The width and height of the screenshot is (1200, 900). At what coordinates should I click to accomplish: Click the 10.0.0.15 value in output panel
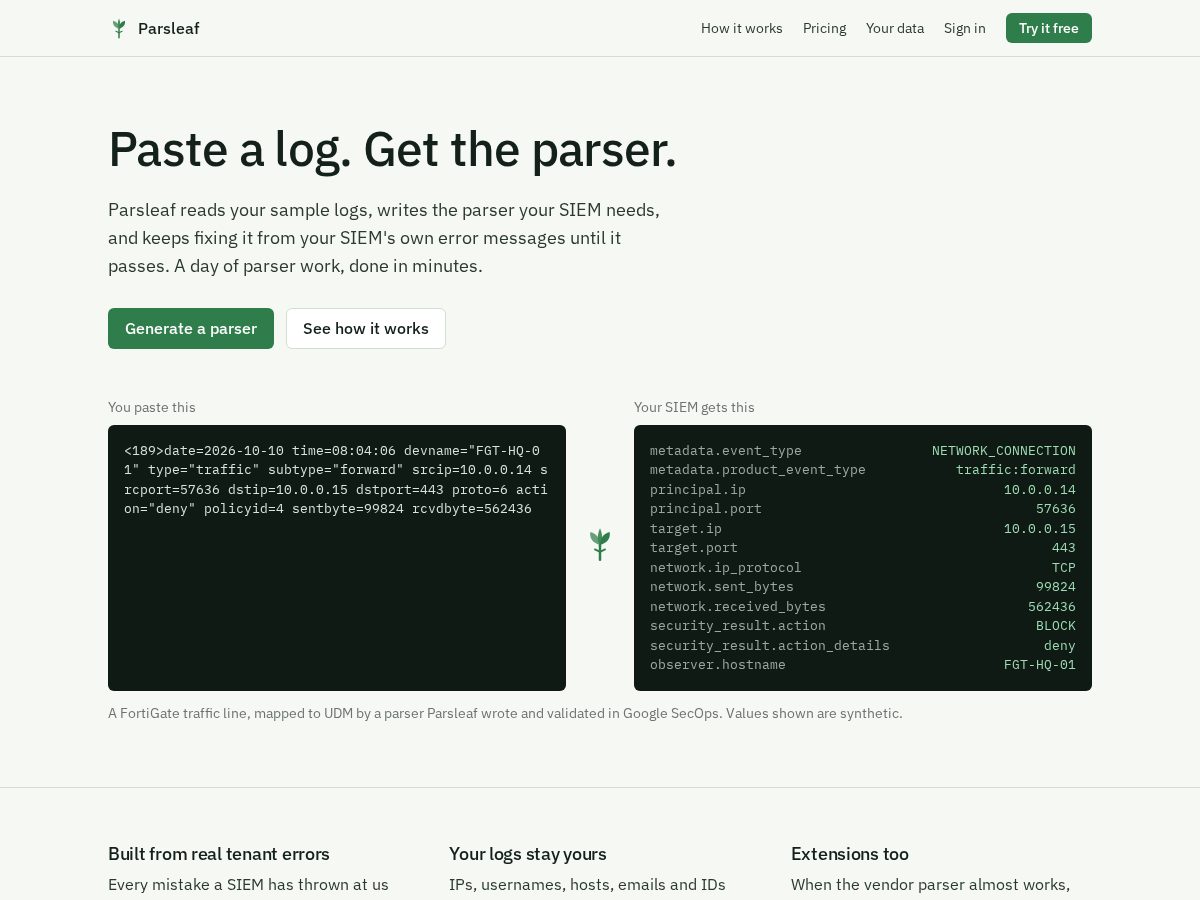coord(1040,529)
